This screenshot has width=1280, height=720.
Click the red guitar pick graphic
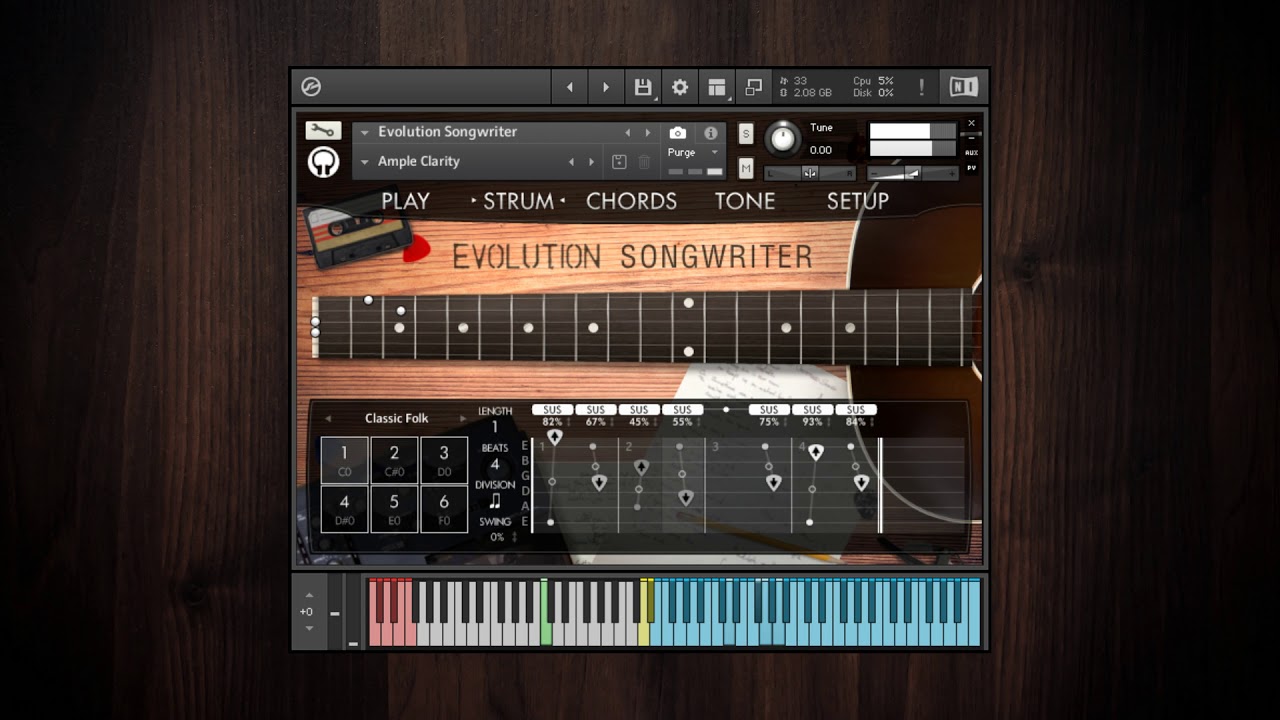(x=417, y=250)
